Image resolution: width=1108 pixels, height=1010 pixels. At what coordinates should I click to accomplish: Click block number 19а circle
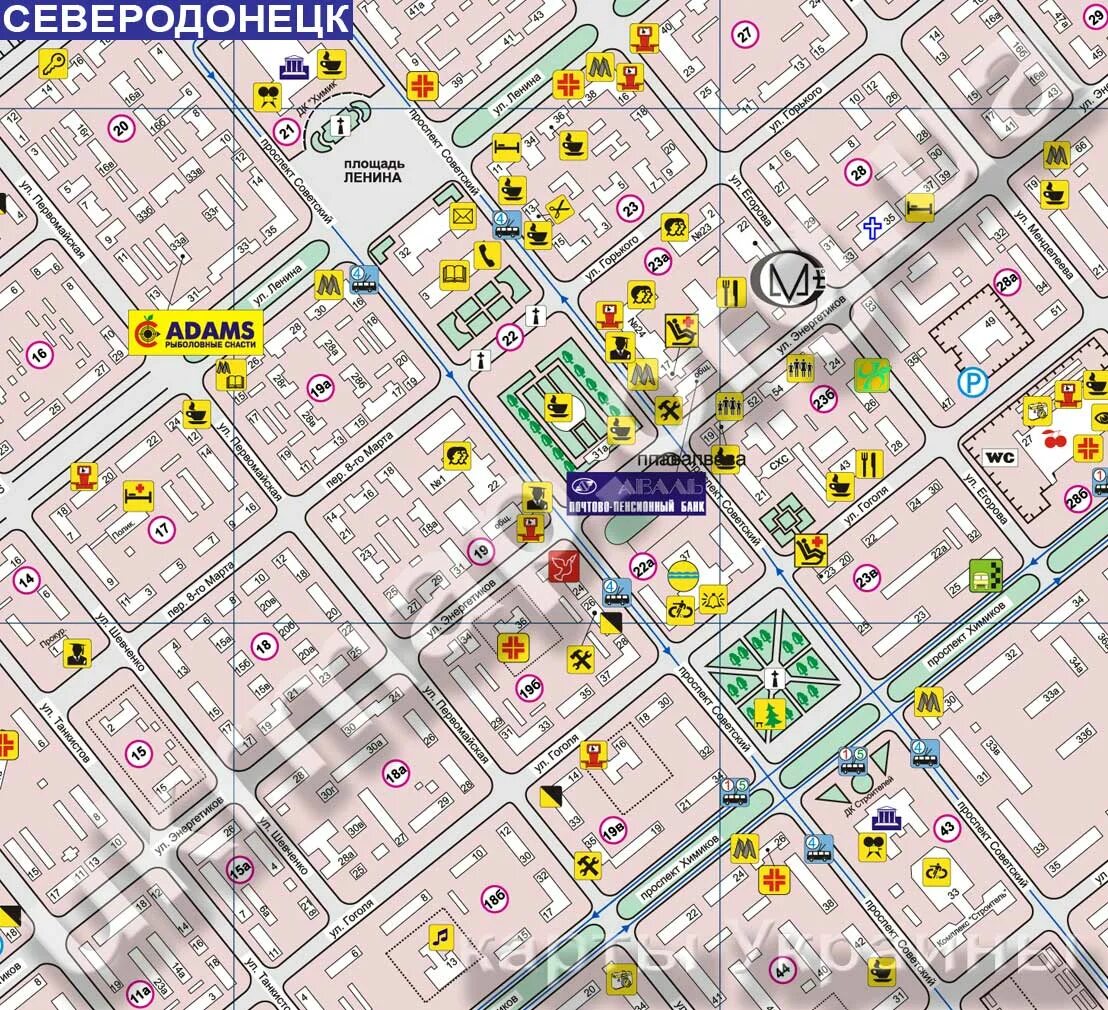[x=320, y=389]
